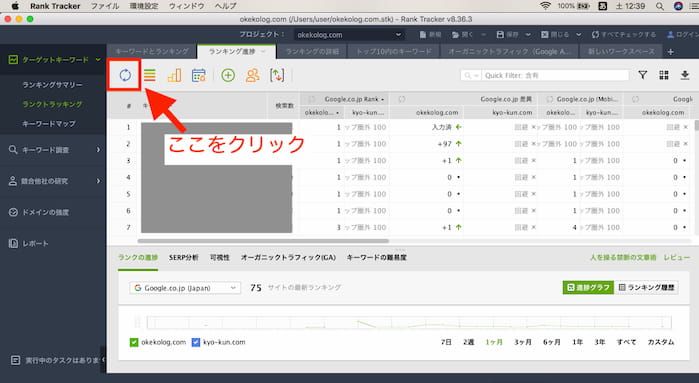The height and width of the screenshot is (383, 699).
Task: Open the ウィンドウ menu
Action: click(x=186, y=6)
